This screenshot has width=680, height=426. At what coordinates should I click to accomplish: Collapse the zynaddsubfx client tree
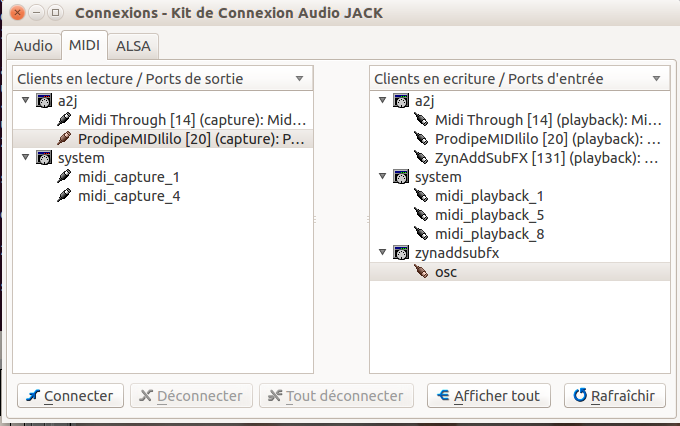[382, 253]
